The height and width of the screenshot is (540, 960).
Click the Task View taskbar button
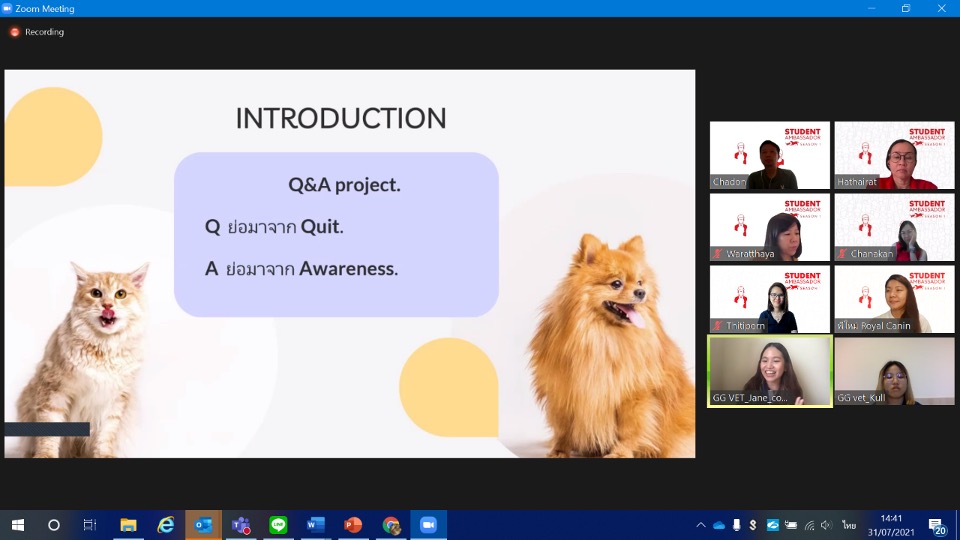point(90,525)
